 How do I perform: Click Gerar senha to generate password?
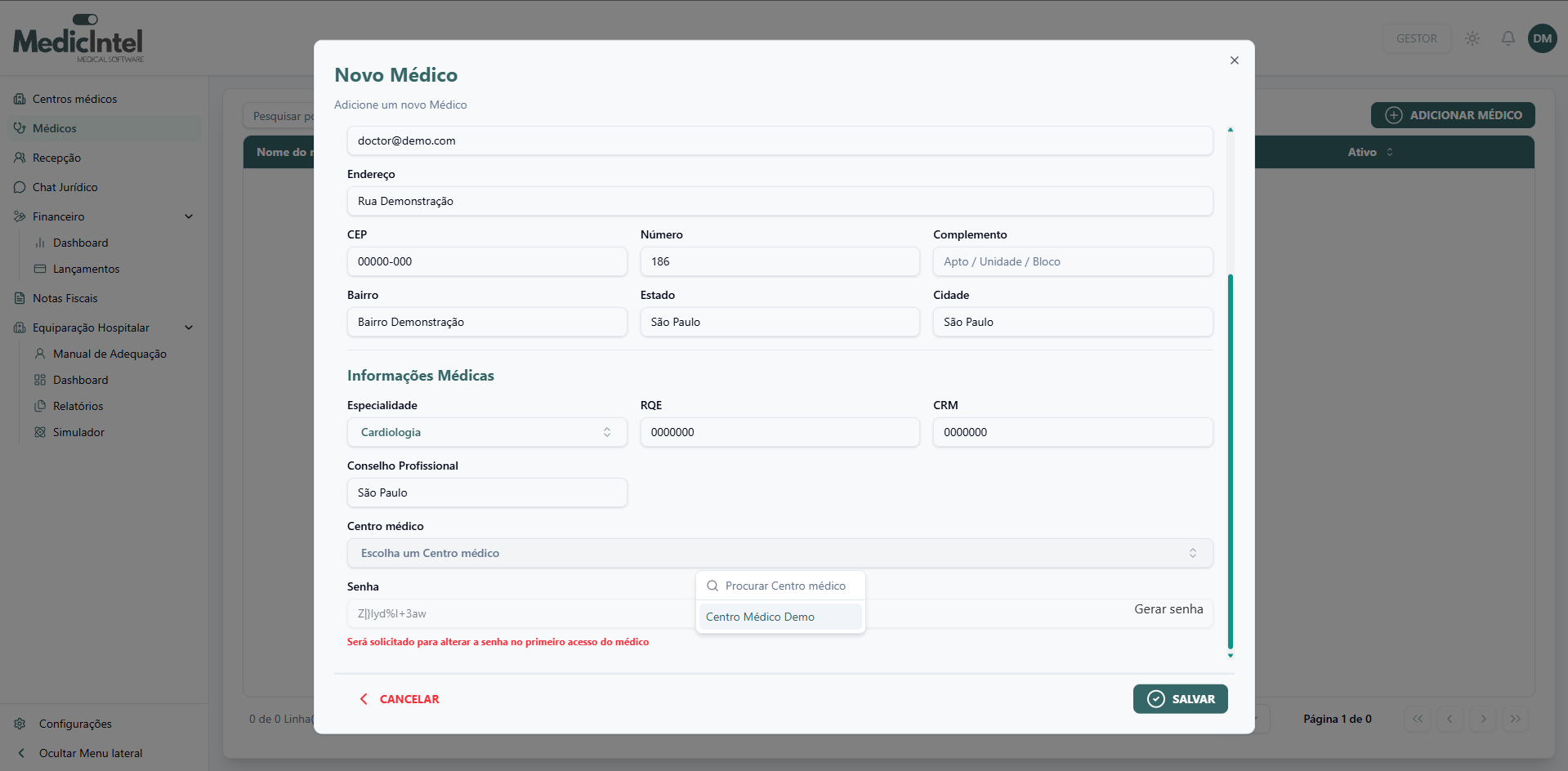click(1168, 609)
